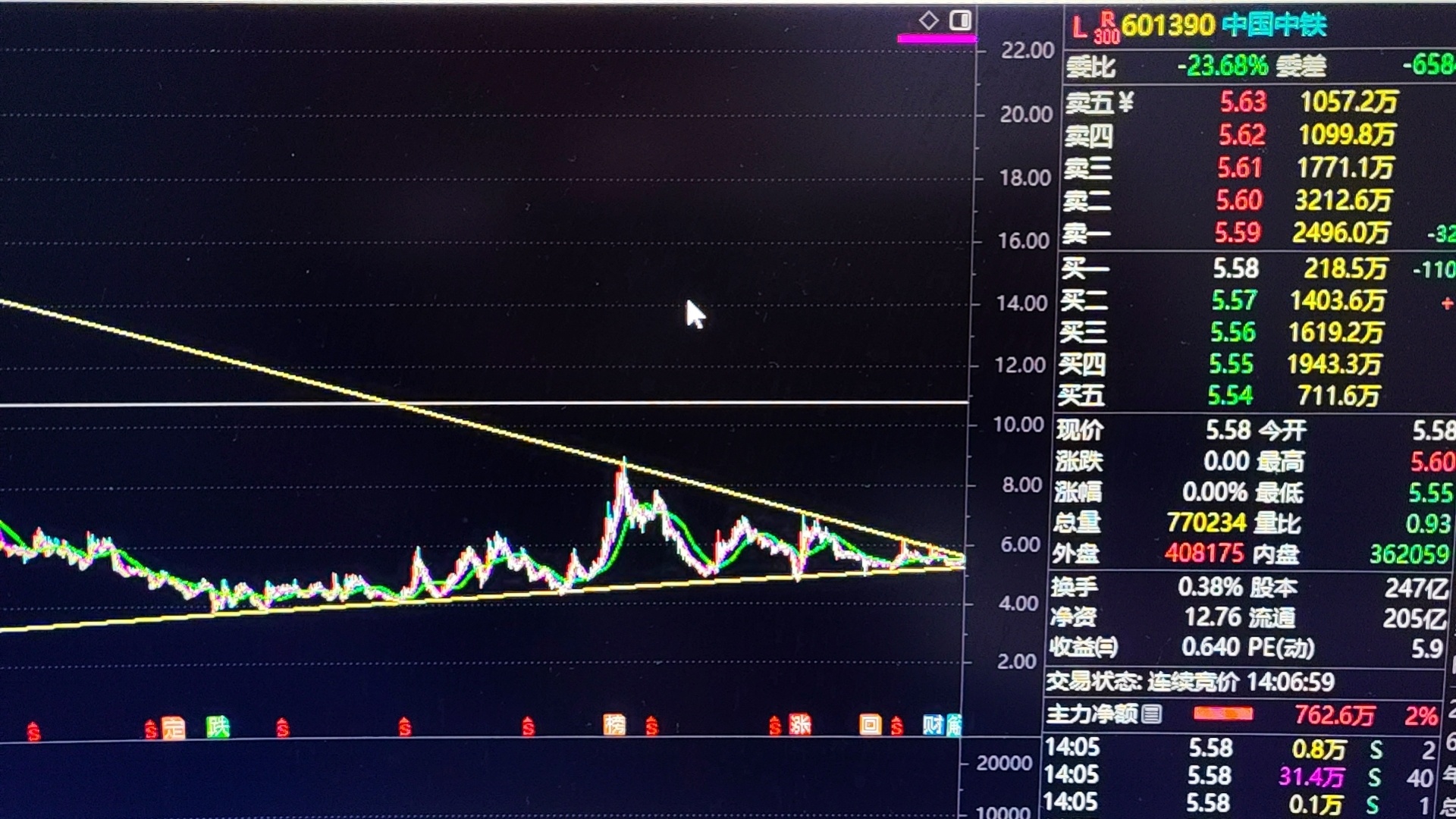Image resolution: width=1456 pixels, height=819 pixels.
Task: Click the red 涨 event marker
Action: [800, 725]
